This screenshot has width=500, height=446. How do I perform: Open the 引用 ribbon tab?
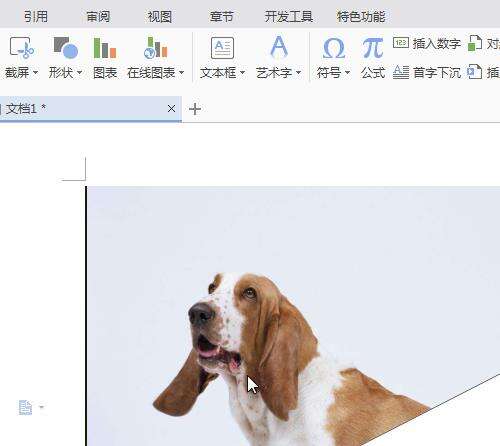click(x=36, y=16)
